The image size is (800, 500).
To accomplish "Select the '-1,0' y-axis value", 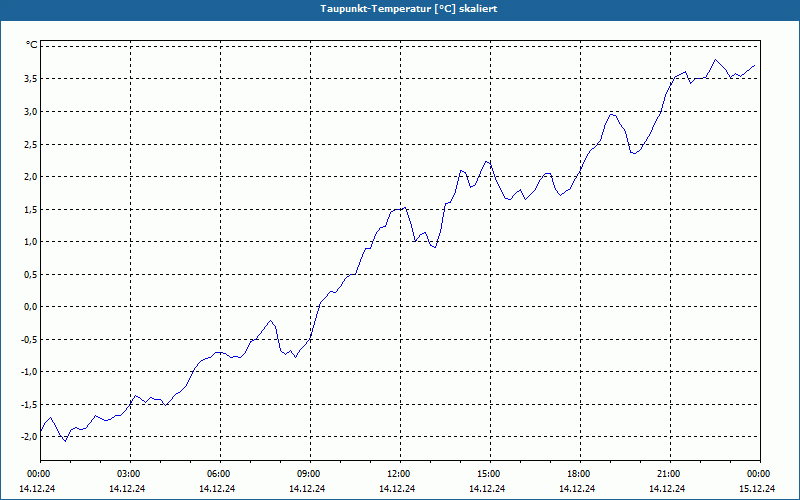I will [30, 371].
